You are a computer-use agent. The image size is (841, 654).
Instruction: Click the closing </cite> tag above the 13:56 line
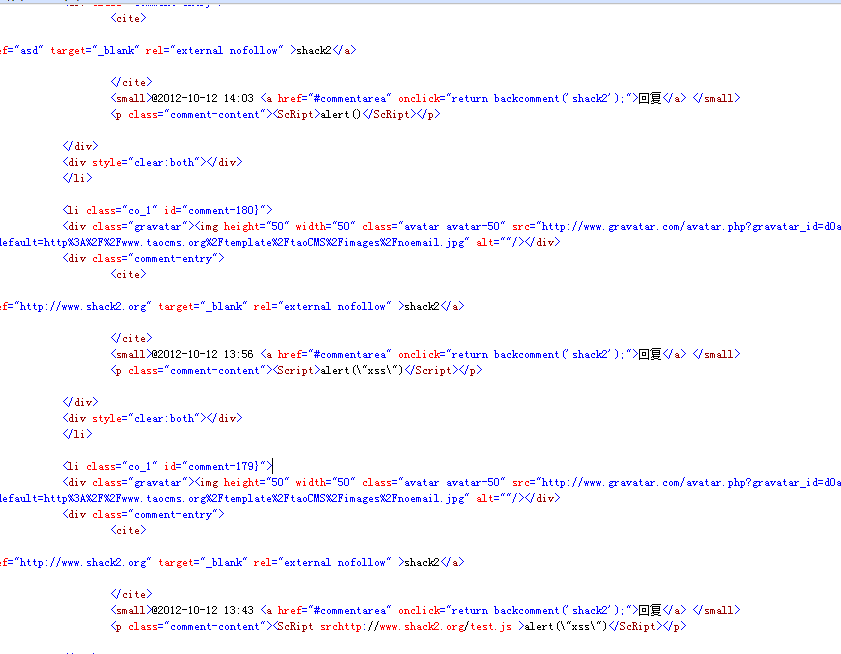[131, 338]
